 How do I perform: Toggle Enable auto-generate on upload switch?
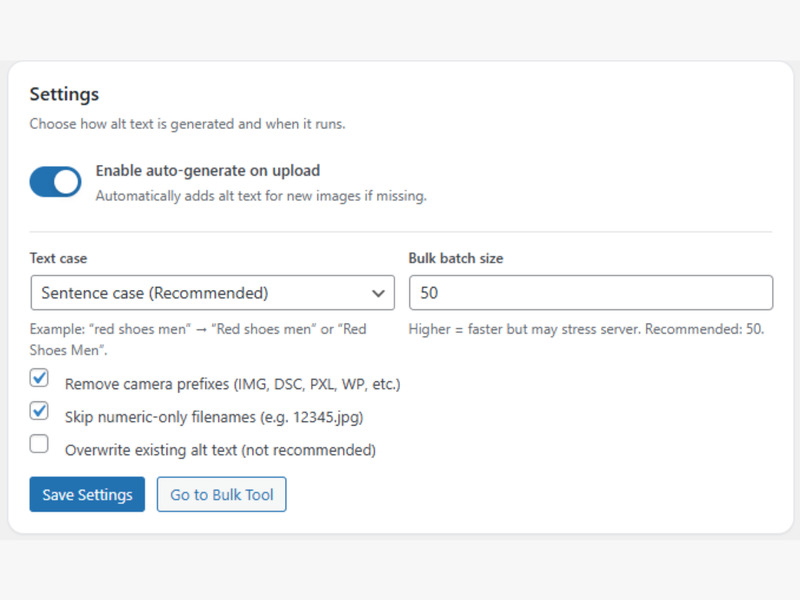[x=55, y=182]
